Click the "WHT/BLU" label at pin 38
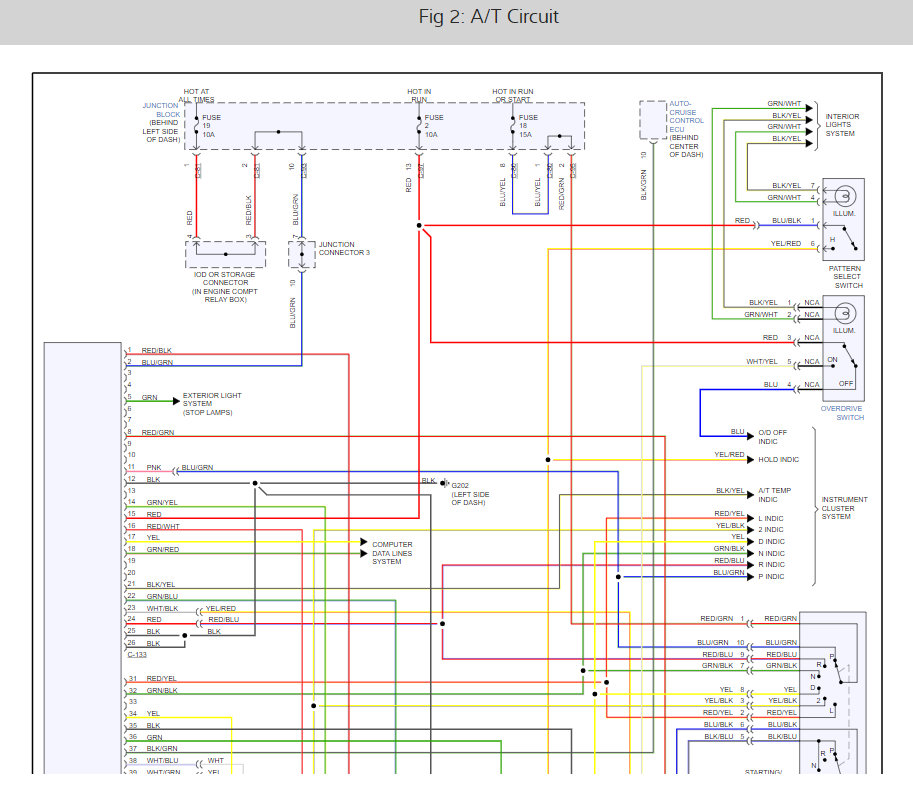The width and height of the screenshot is (913, 806). [x=162, y=761]
